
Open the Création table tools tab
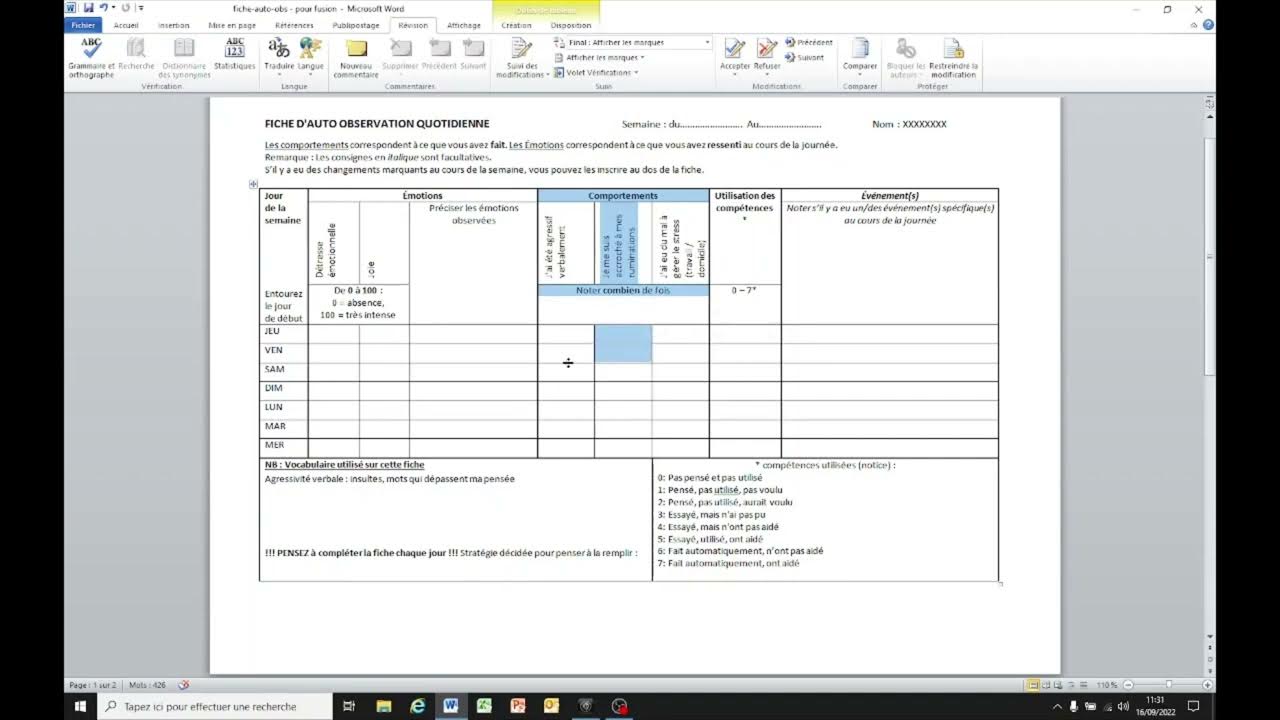[x=516, y=25]
